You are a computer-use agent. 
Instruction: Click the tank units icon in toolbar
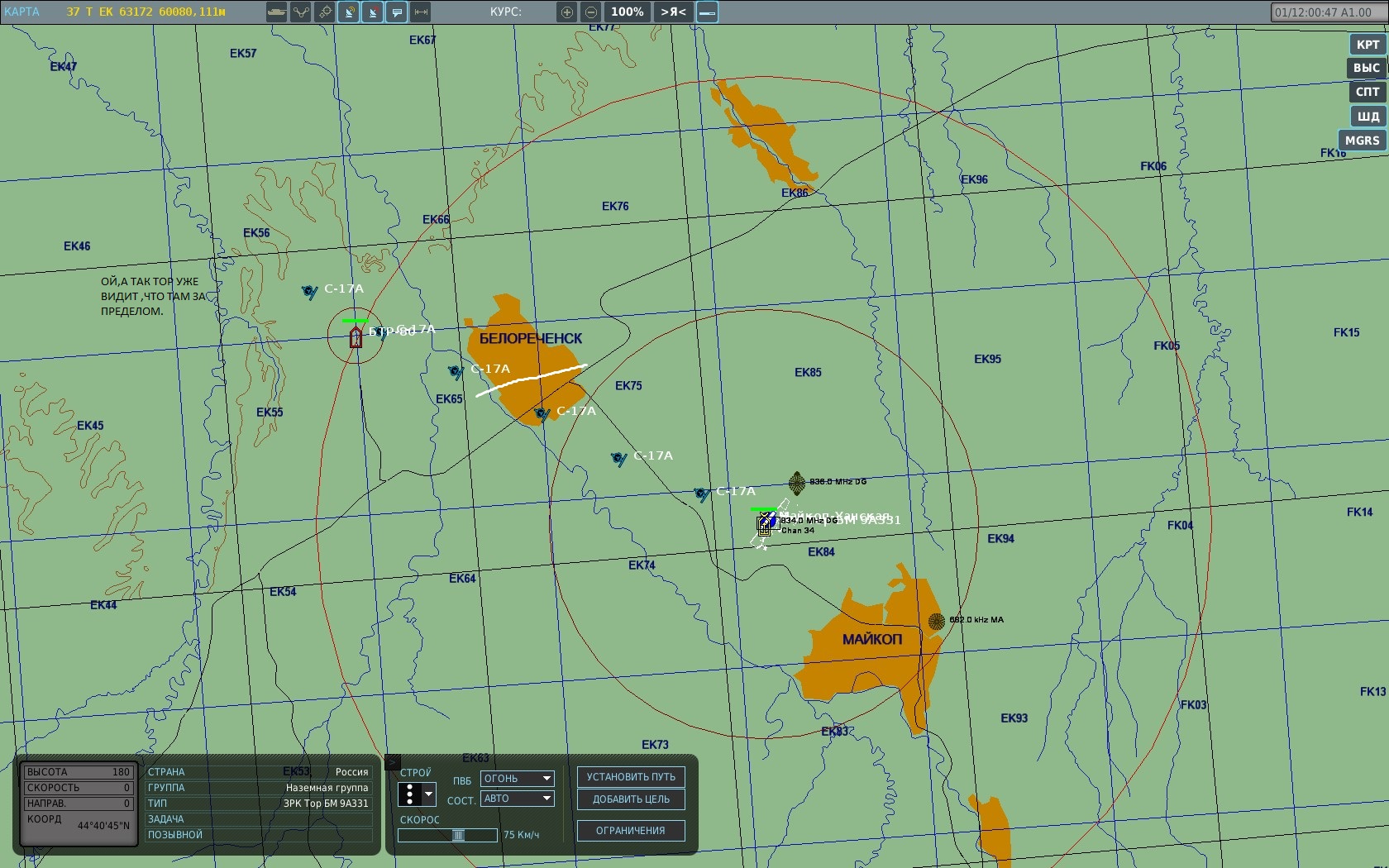point(277,12)
